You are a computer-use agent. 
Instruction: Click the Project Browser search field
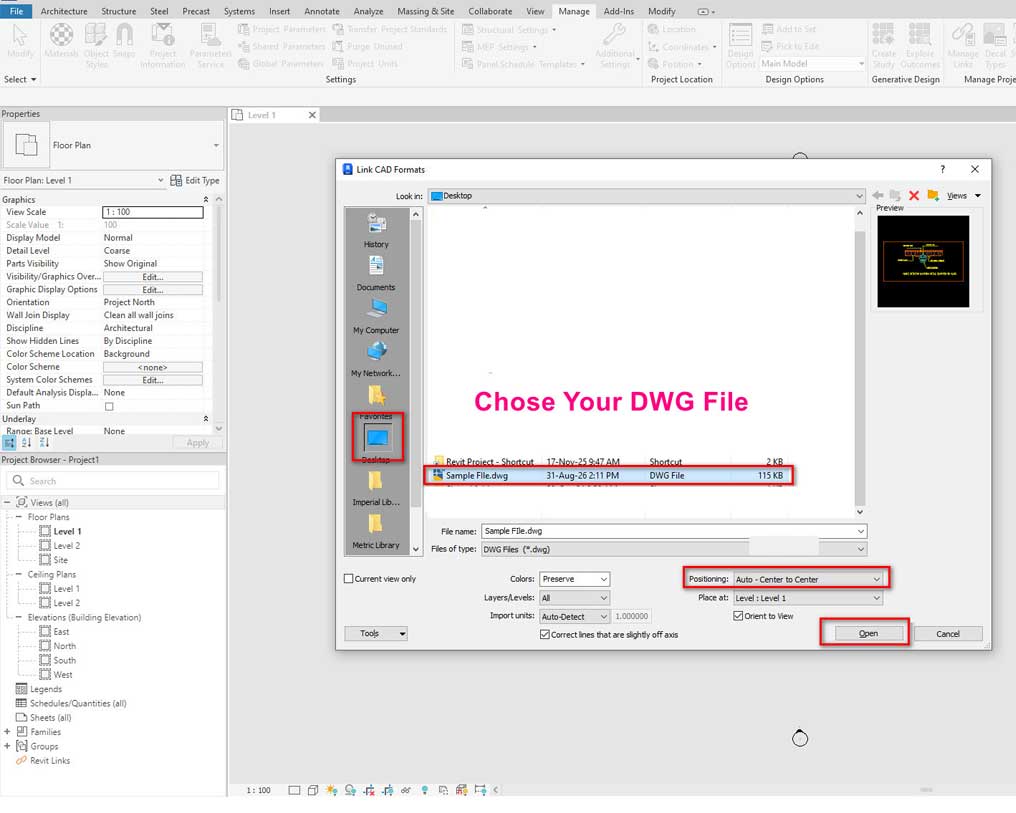(113, 481)
